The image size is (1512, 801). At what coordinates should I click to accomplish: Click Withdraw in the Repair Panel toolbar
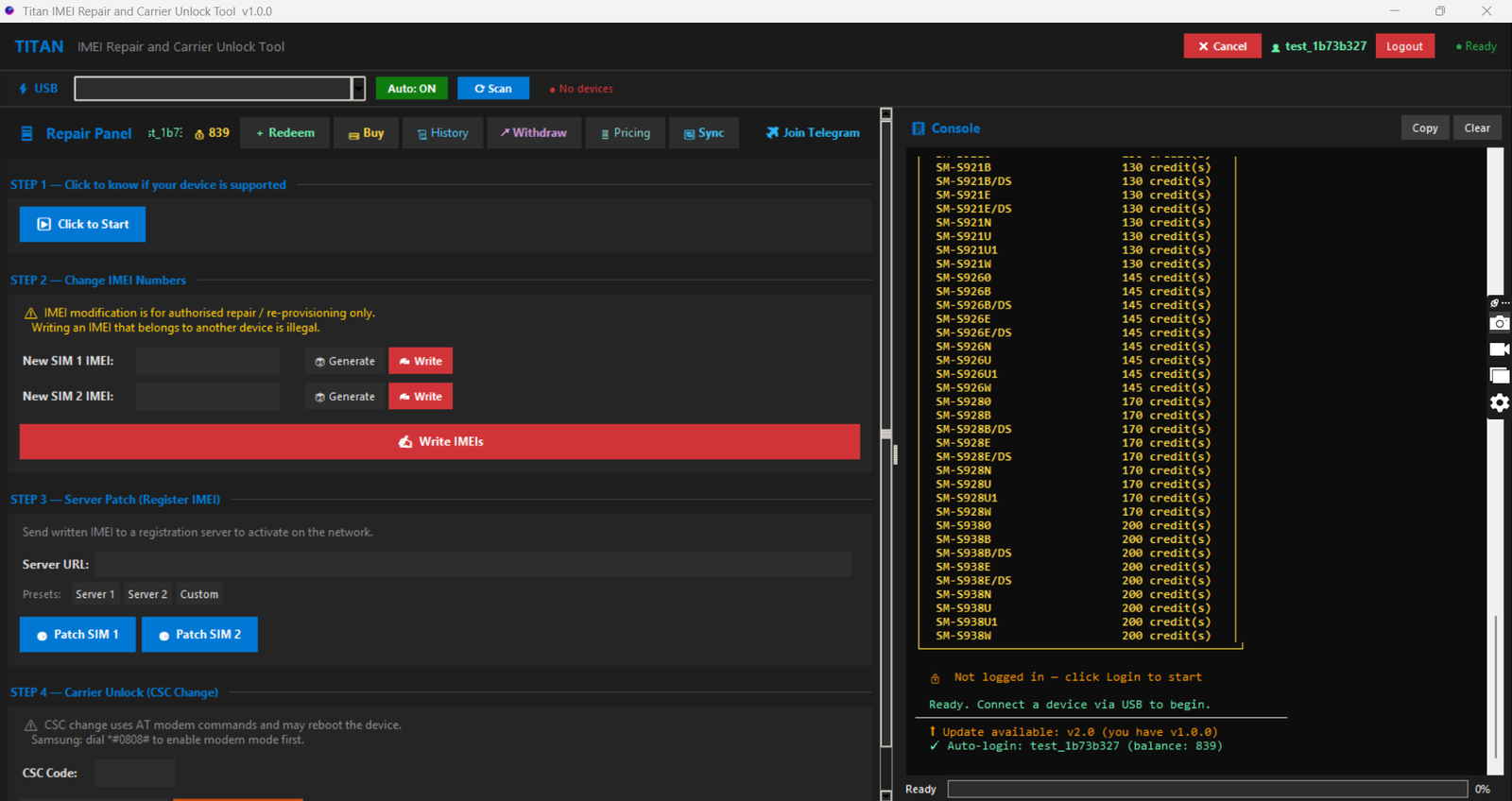(x=533, y=133)
